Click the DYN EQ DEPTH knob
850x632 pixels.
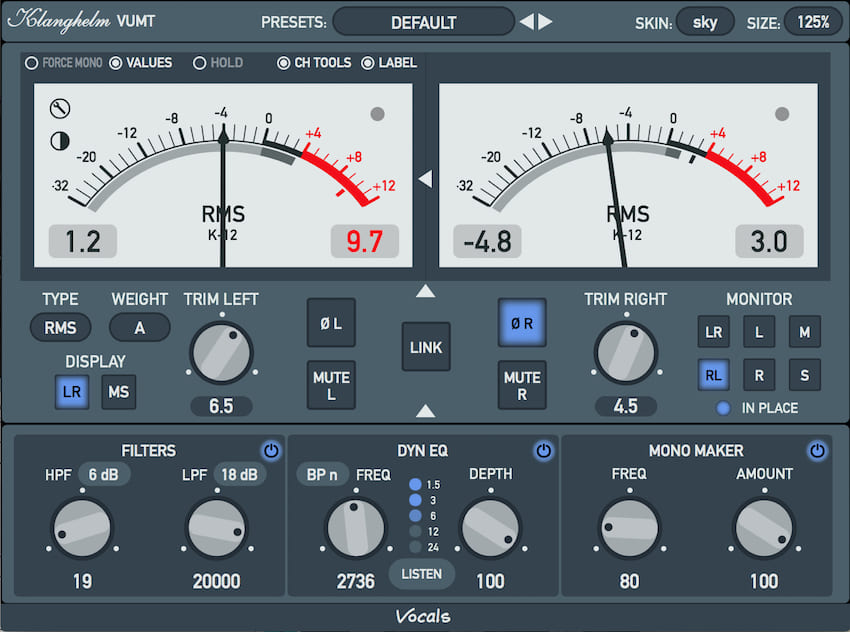coord(491,528)
